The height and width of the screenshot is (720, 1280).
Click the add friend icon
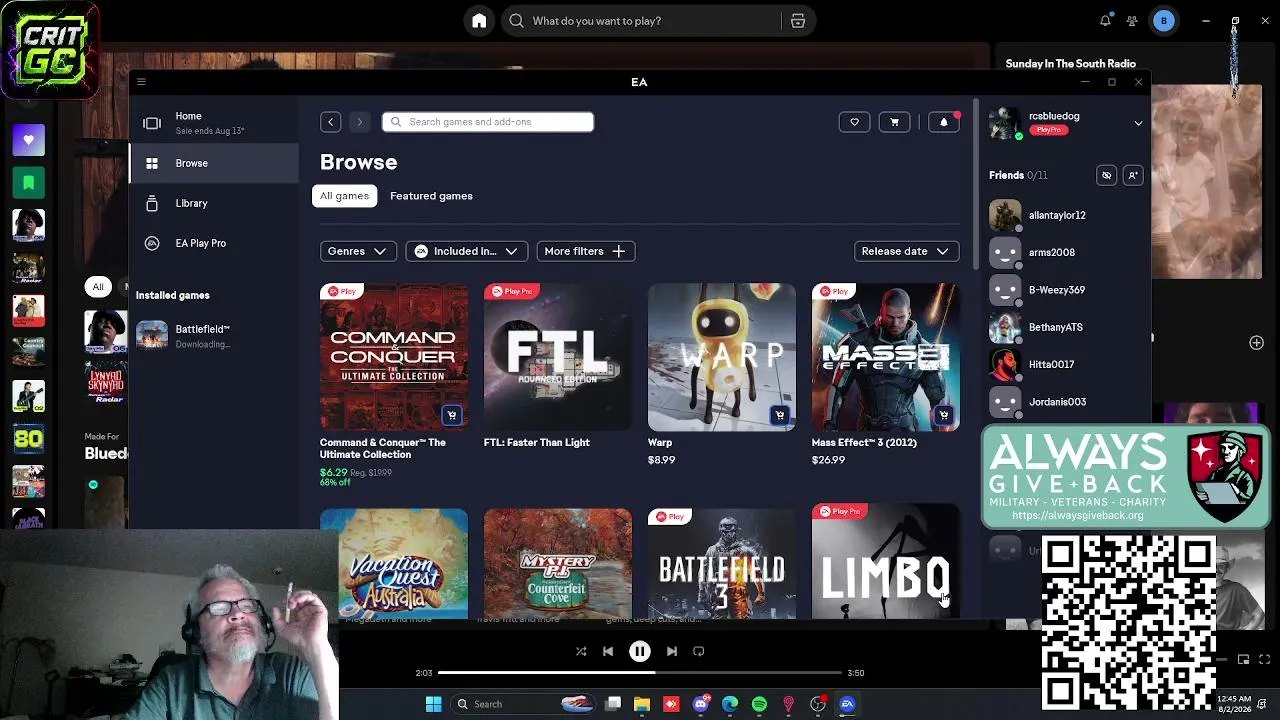point(1133,176)
